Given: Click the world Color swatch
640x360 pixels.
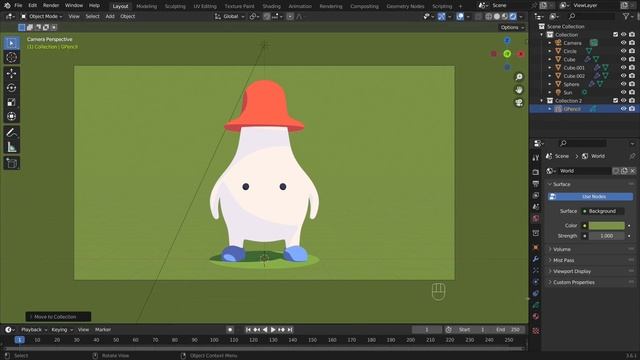Looking at the screenshot, I should pos(606,225).
